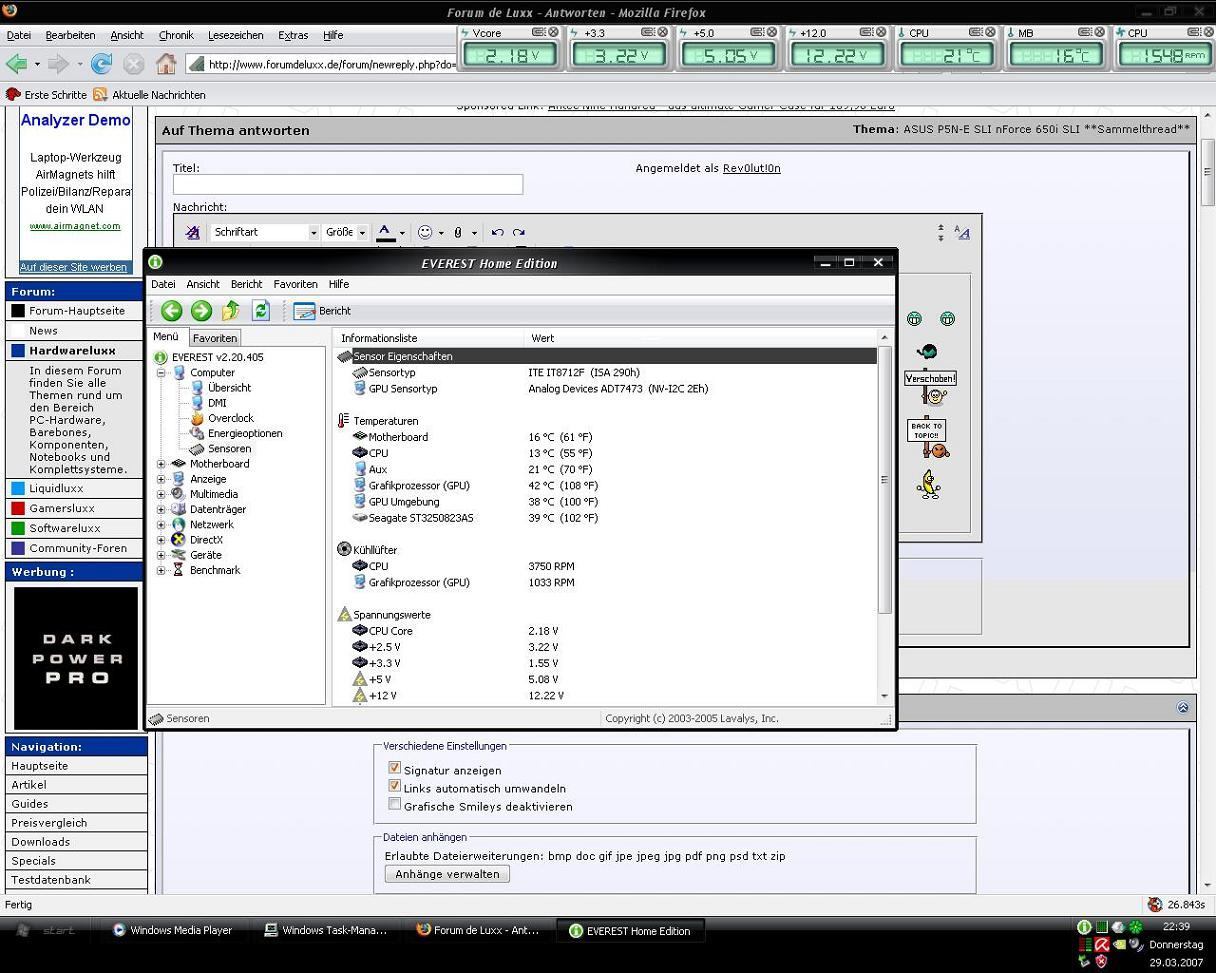Open settings of the MB temperature gadget
This screenshot has height=973, width=1216.
[x=1086, y=32]
